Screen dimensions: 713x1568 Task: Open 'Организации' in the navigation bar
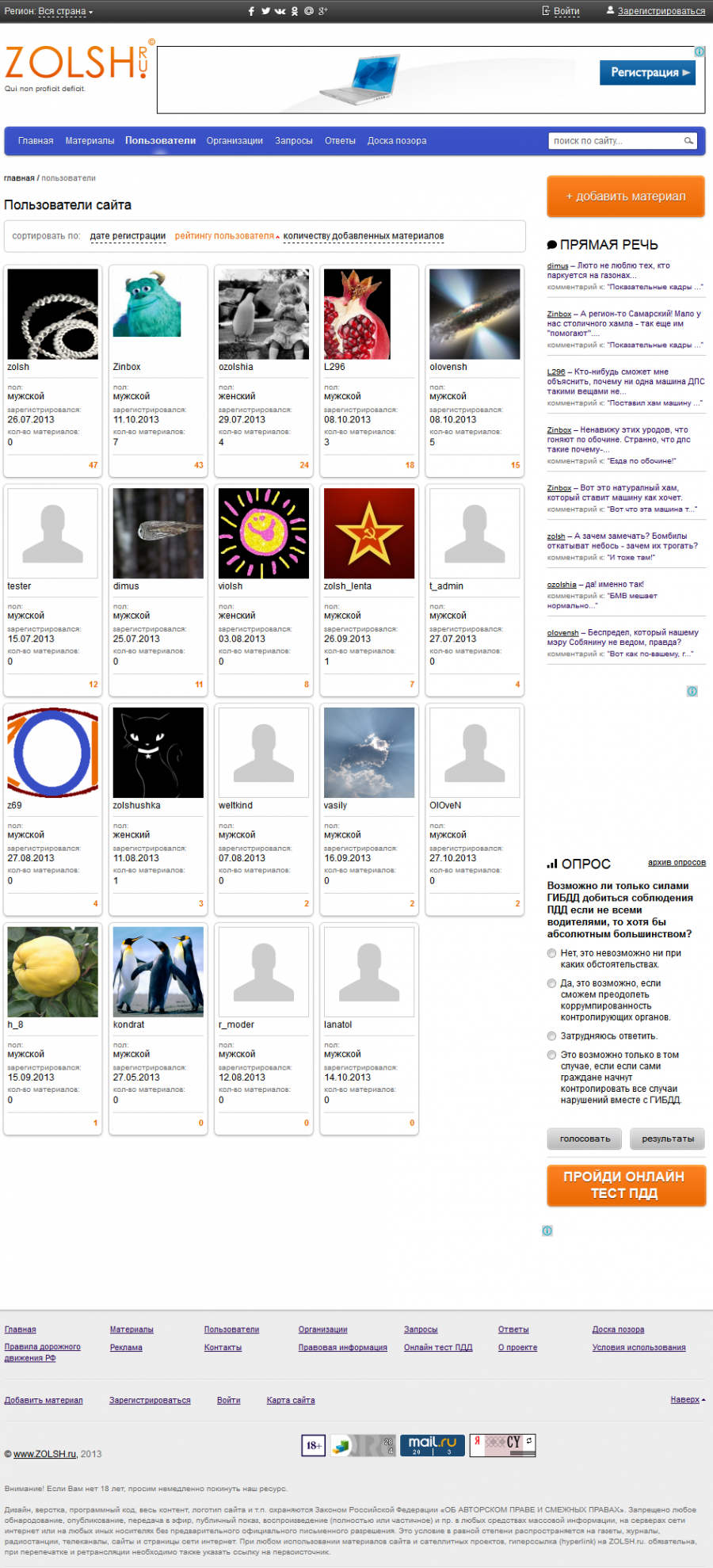point(234,141)
